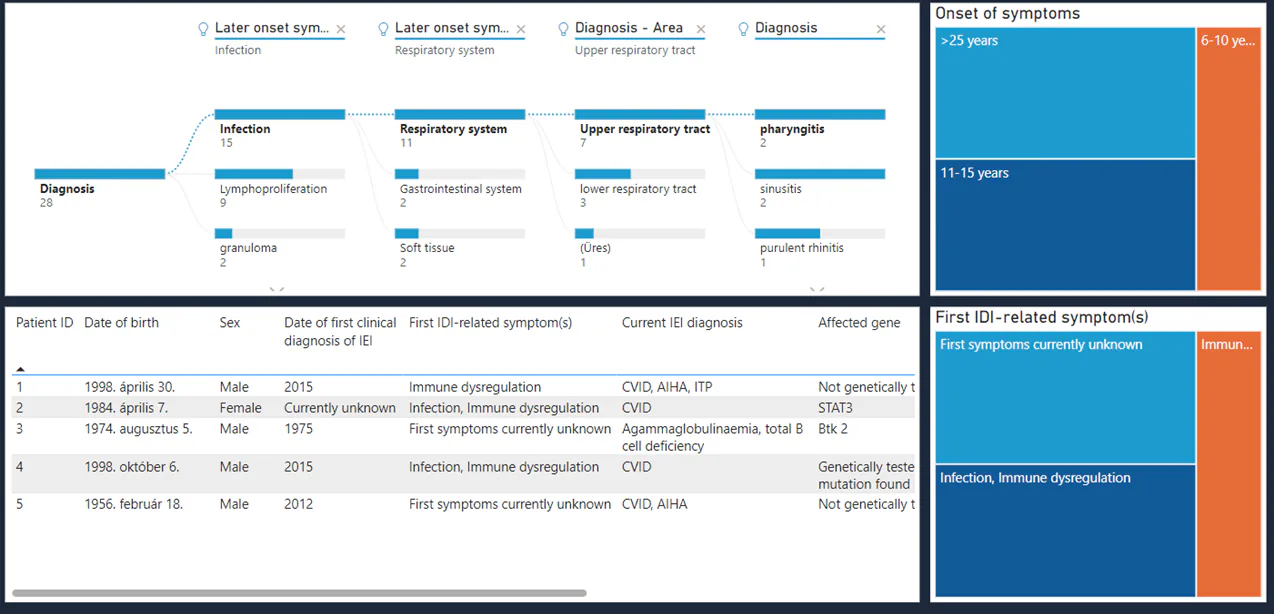Remove the Infection level with its X
Screen dimensions: 1274x614
[x=341, y=29]
